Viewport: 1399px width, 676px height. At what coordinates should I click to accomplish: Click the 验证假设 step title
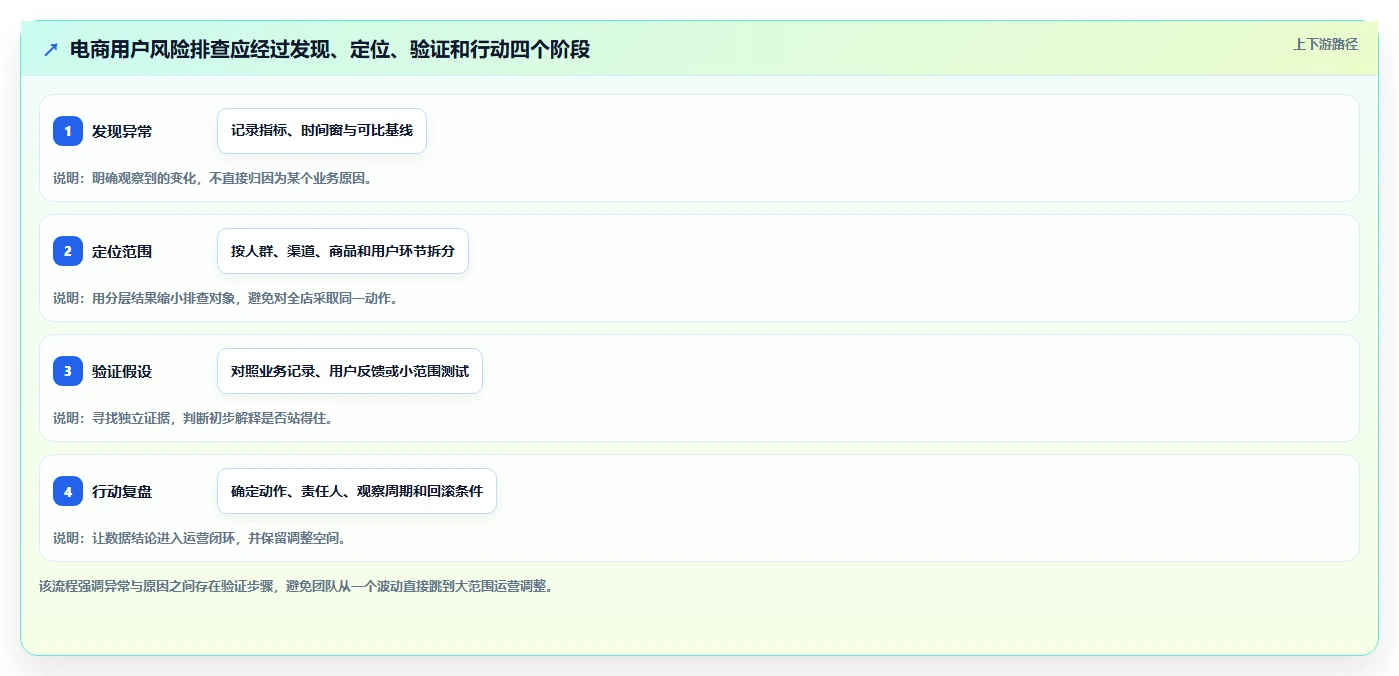tap(122, 371)
